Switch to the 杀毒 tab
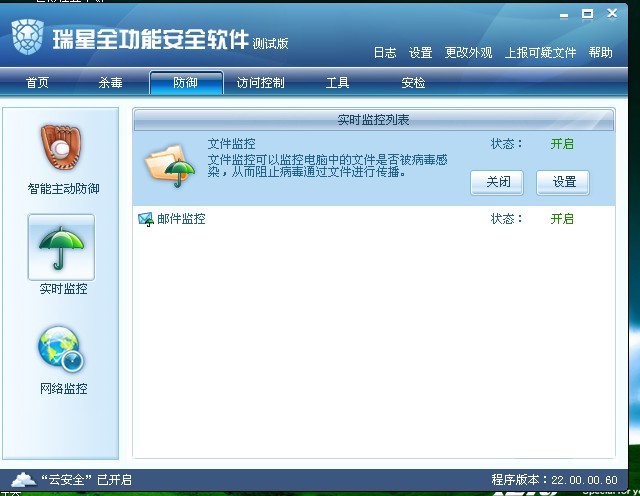The width and height of the screenshot is (640, 496). [x=110, y=83]
